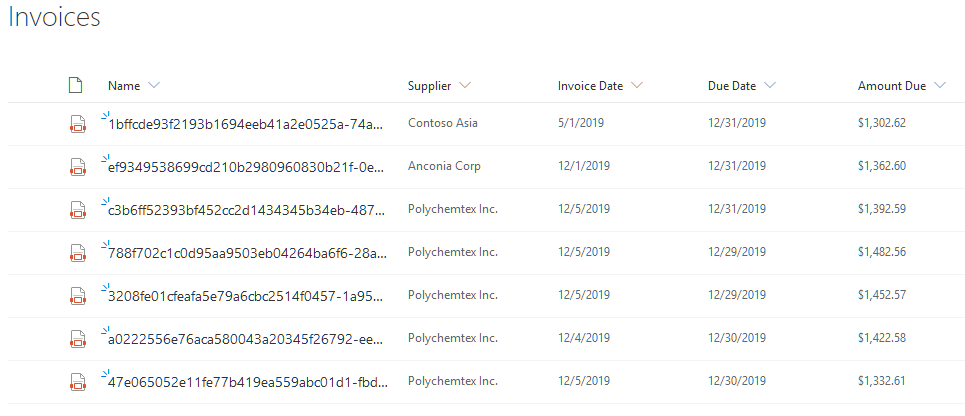Click the PDF icon for the Contoso Asia invoice
Viewport: 965px width, 416px height.
(x=76, y=124)
